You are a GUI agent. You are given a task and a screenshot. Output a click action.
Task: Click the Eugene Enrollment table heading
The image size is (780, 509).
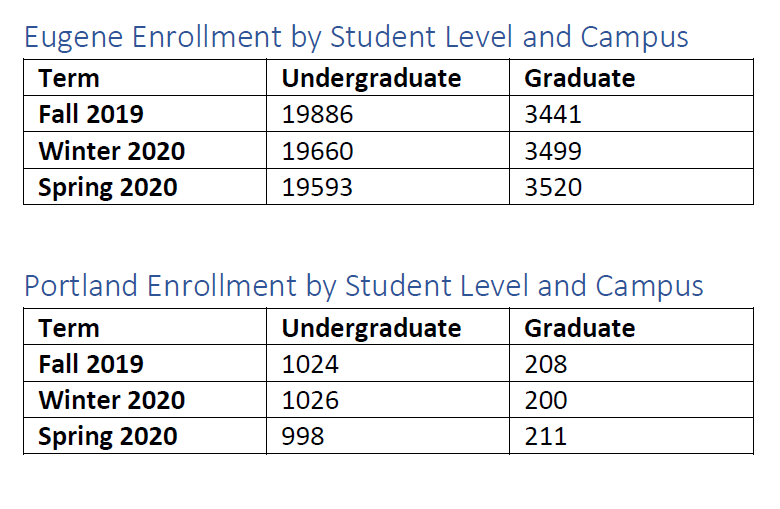coord(356,38)
